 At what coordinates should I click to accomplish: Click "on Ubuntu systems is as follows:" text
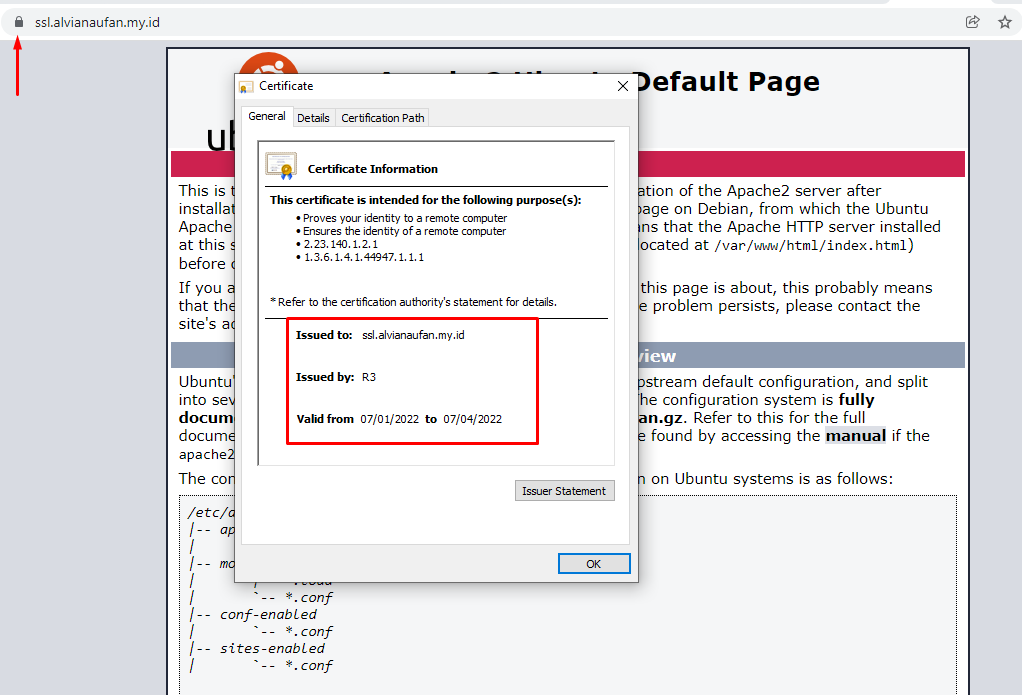(x=772, y=479)
